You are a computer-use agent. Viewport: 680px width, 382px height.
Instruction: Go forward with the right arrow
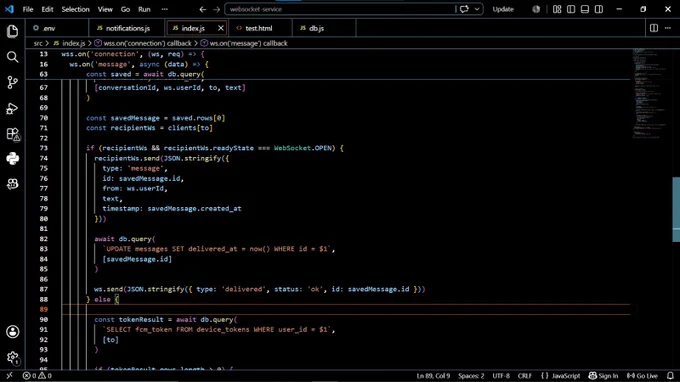(216, 9)
